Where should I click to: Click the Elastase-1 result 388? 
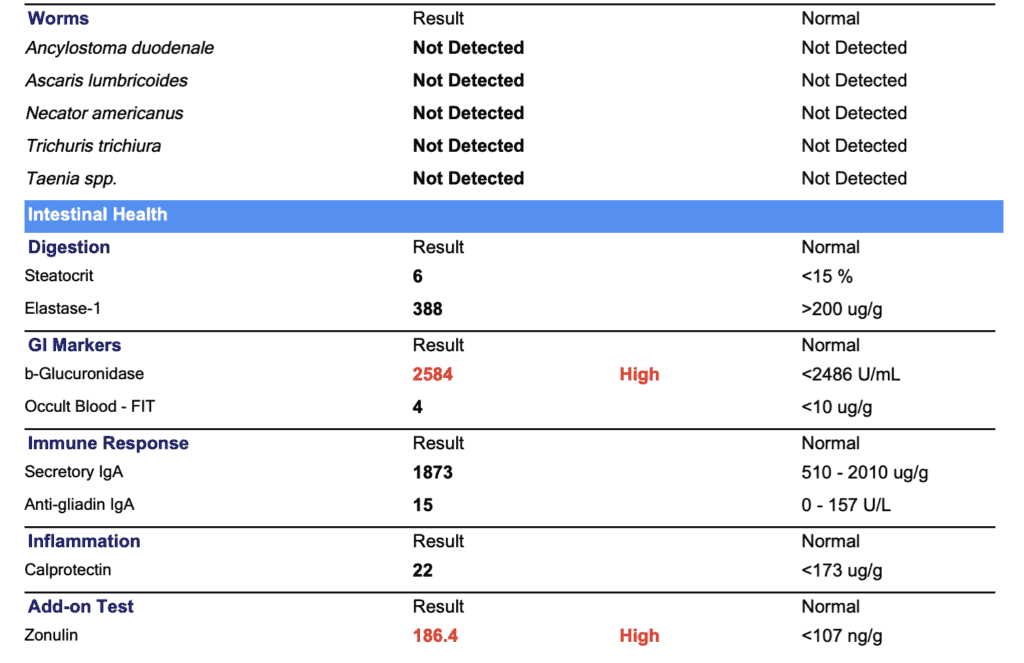(x=427, y=309)
